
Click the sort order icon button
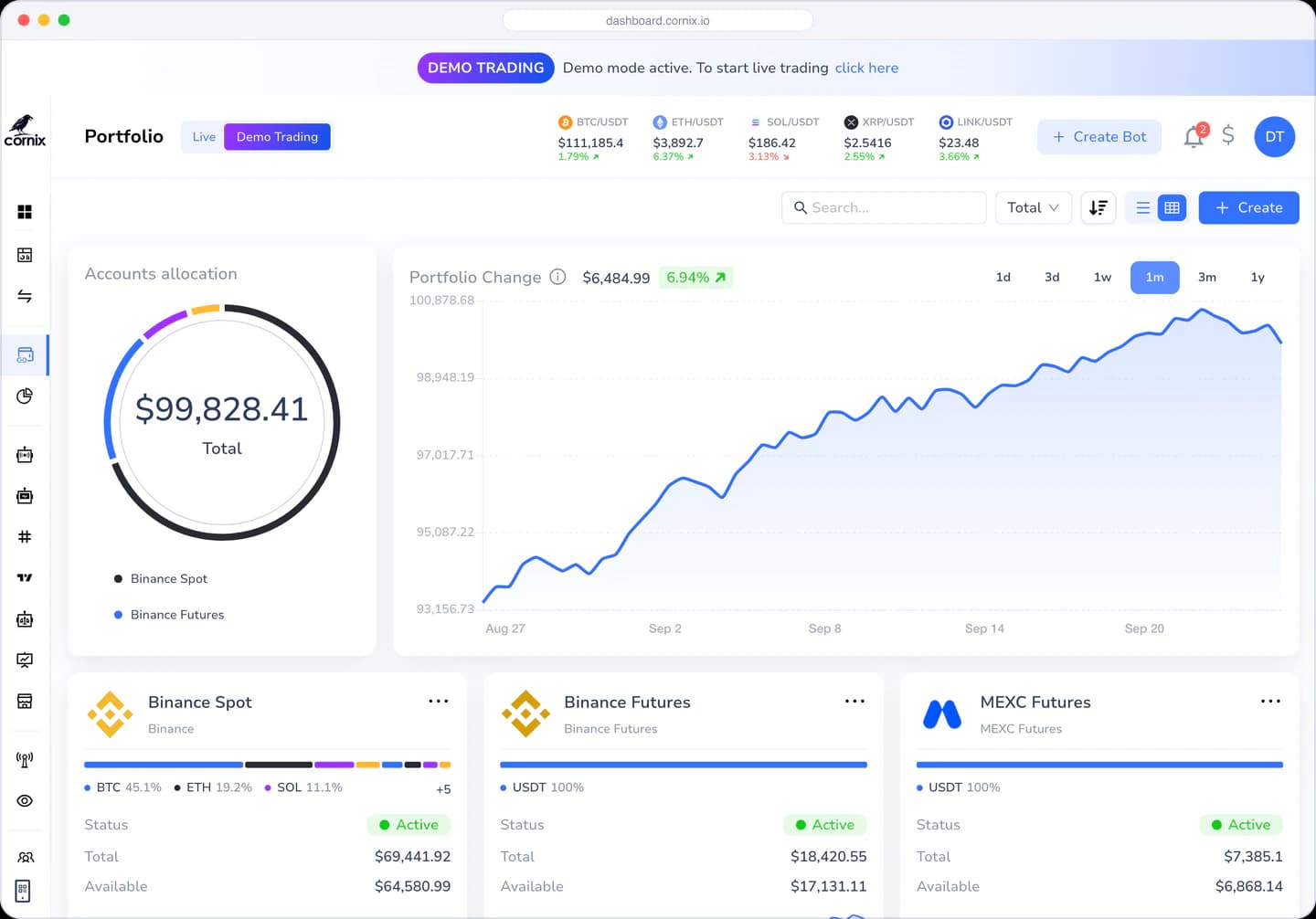pos(1098,207)
